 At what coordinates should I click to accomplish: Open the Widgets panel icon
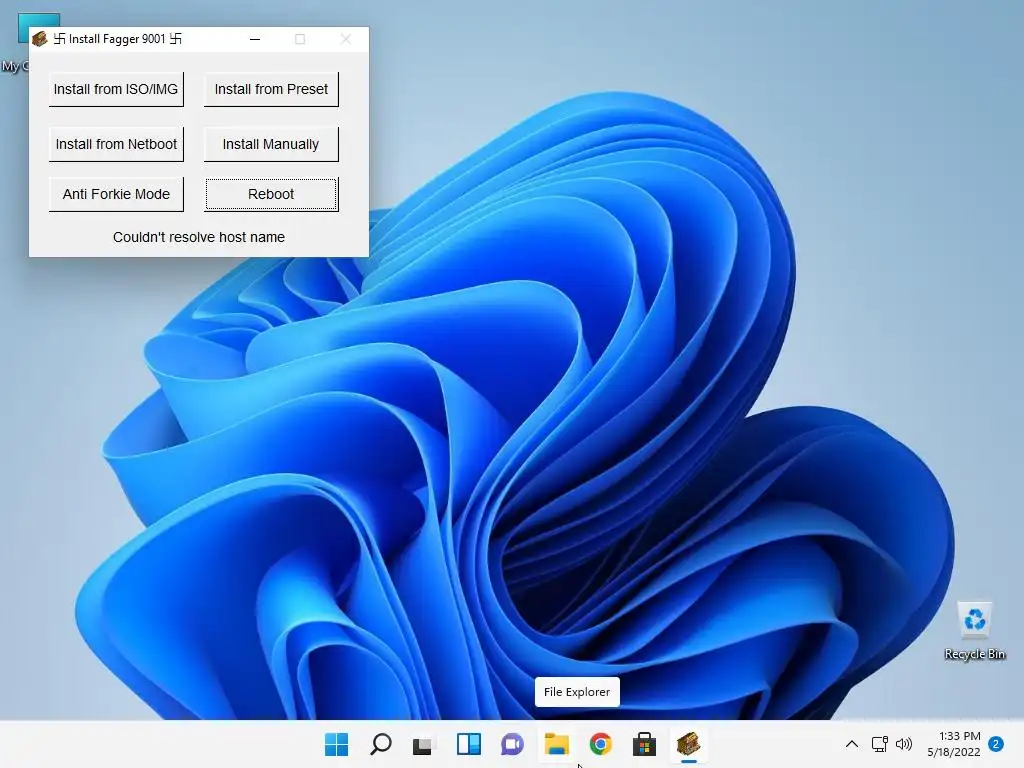[468, 744]
